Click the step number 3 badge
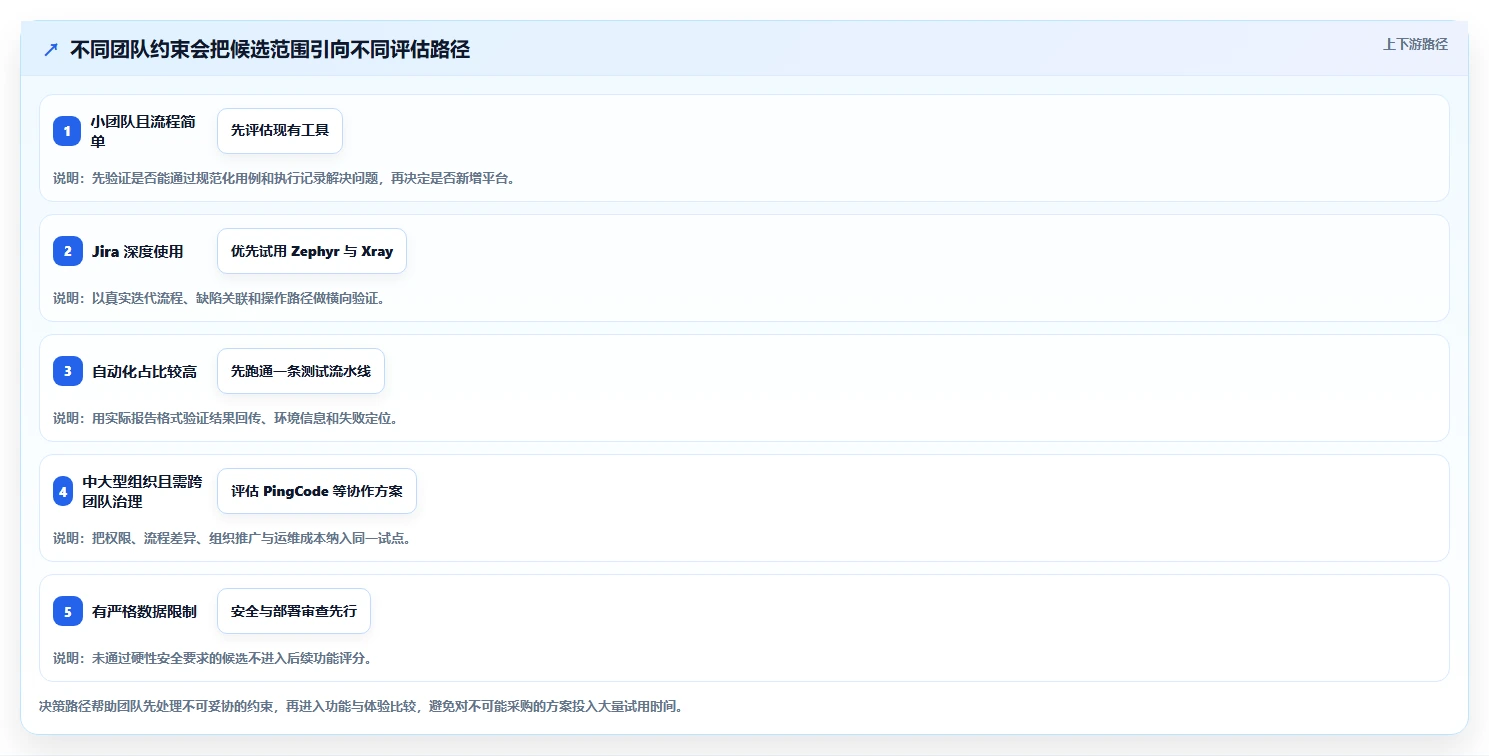Viewport: 1489px width, 756px height. [x=67, y=371]
